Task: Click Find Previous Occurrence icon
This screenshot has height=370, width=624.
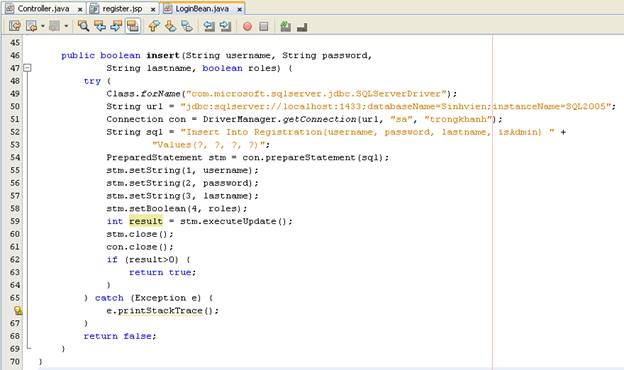Action: click(x=100, y=26)
